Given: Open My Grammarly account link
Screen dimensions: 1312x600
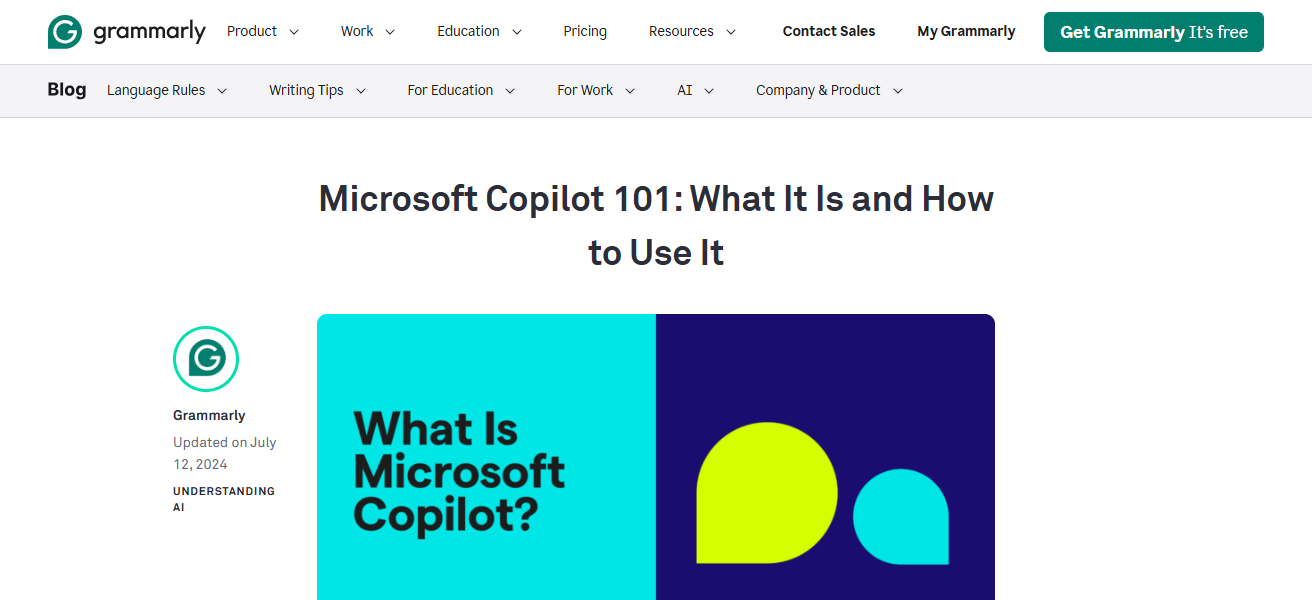Looking at the screenshot, I should click(966, 32).
